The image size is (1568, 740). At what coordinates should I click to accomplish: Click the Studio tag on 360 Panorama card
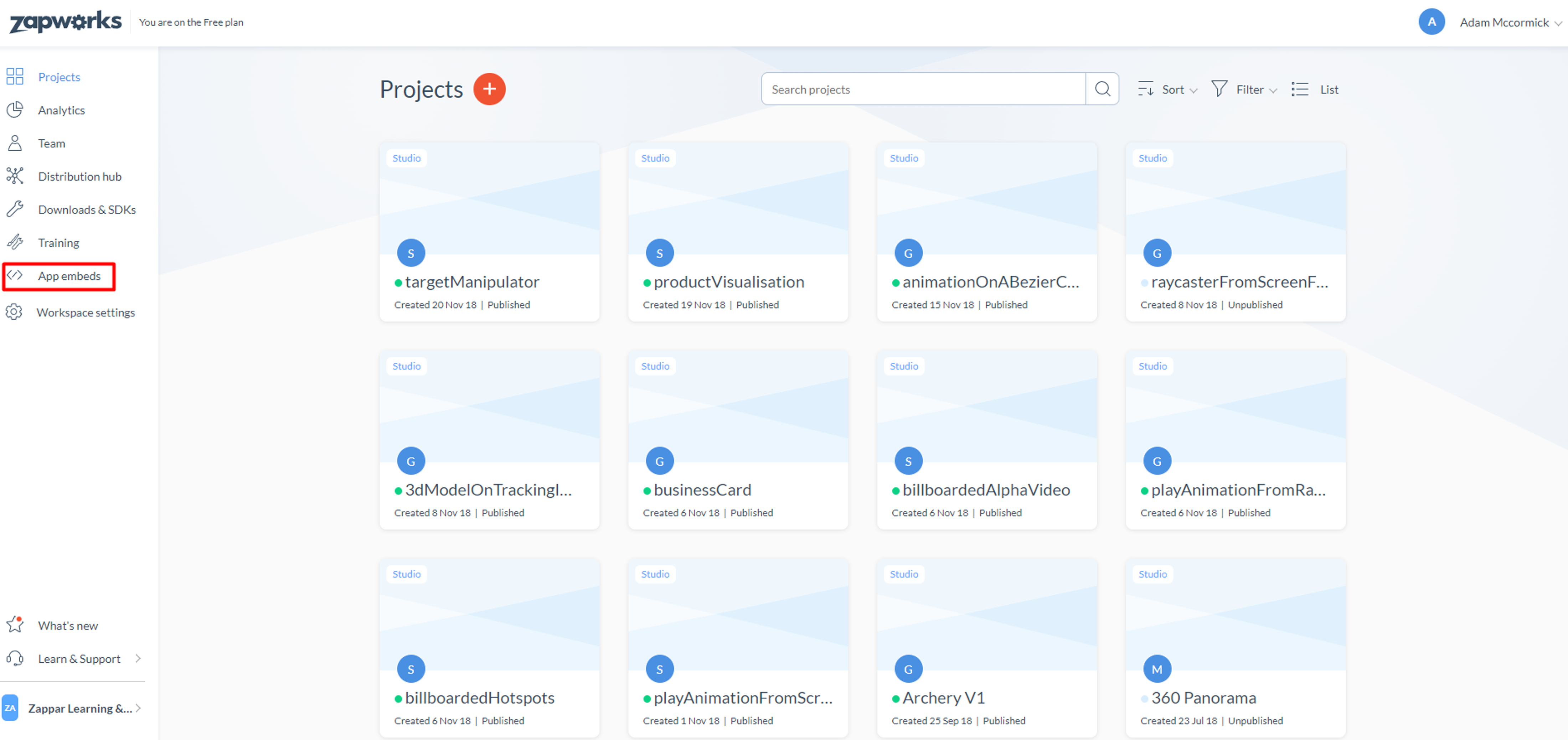tap(1152, 574)
